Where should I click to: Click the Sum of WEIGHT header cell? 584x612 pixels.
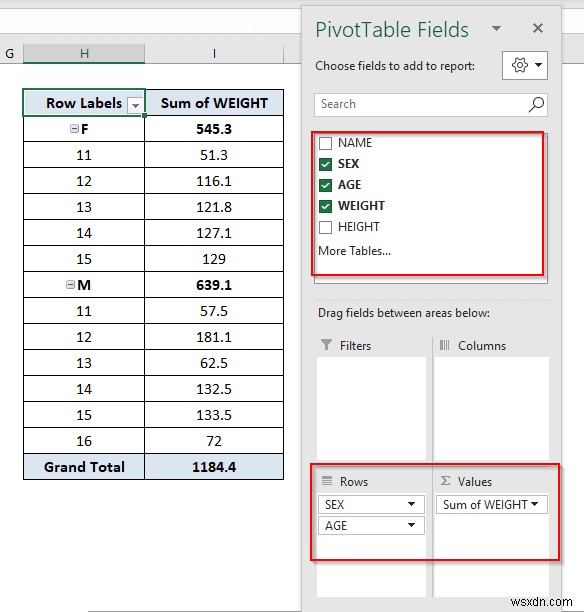[x=214, y=103]
